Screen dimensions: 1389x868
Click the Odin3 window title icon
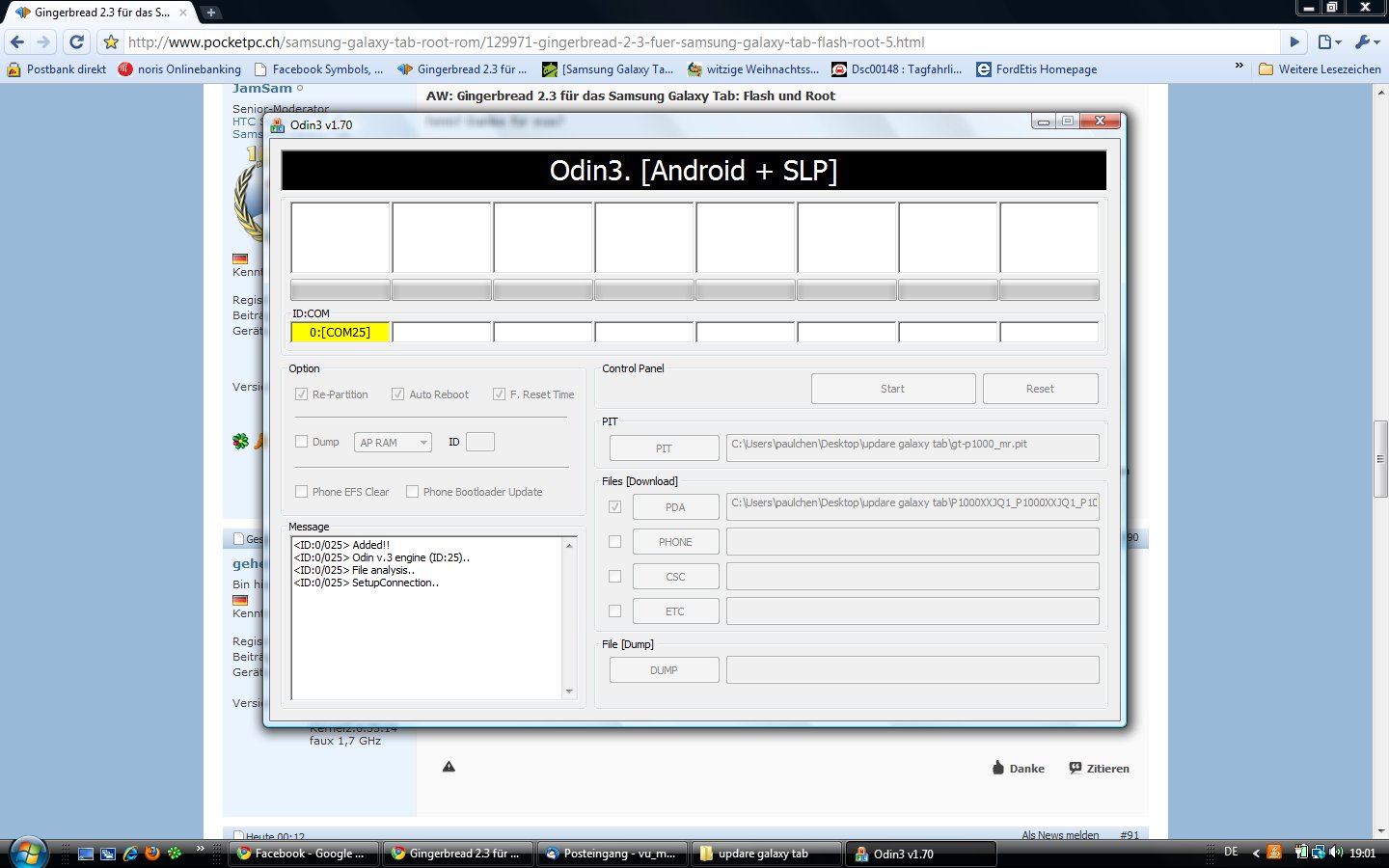tap(278, 125)
